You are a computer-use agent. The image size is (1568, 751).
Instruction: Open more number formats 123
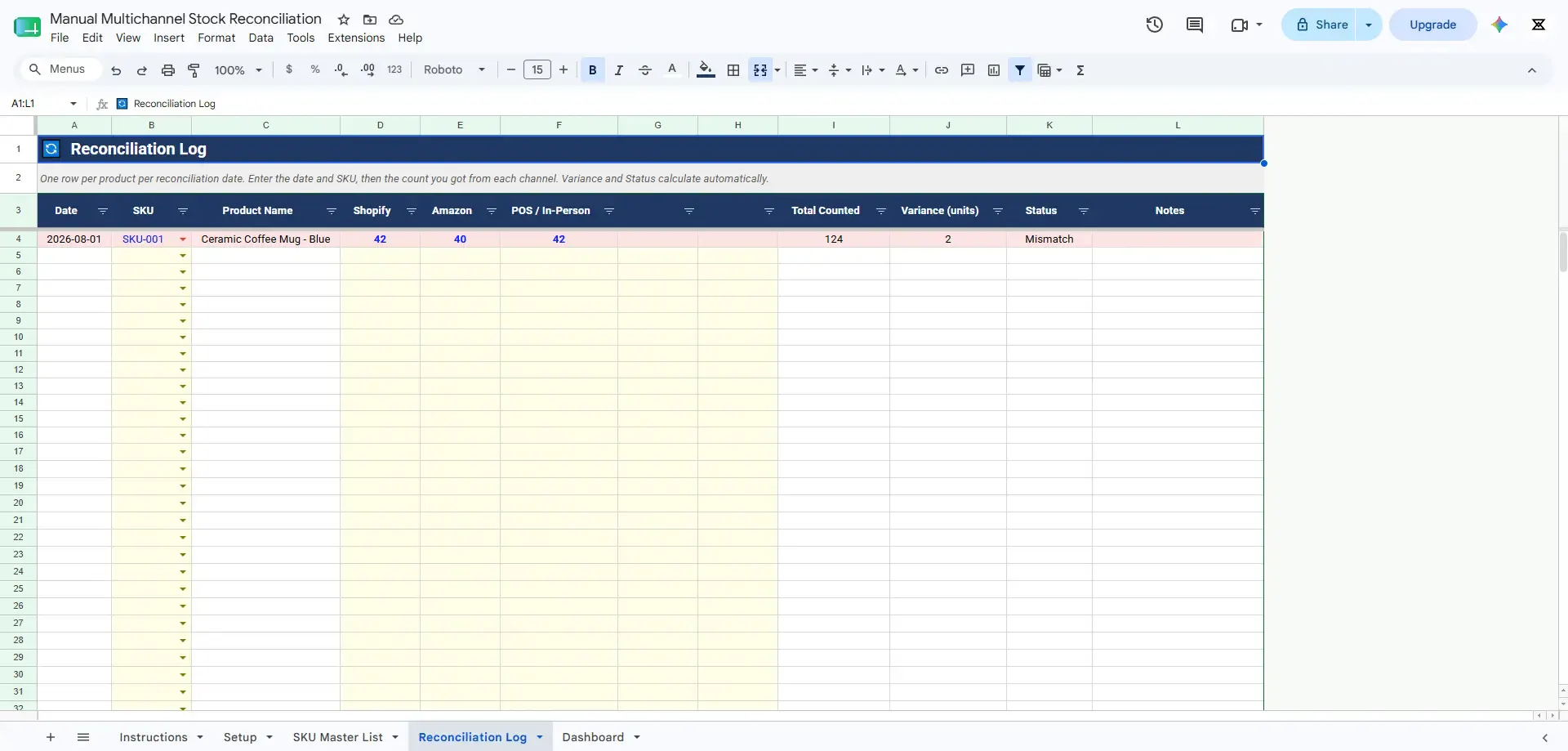click(x=394, y=70)
